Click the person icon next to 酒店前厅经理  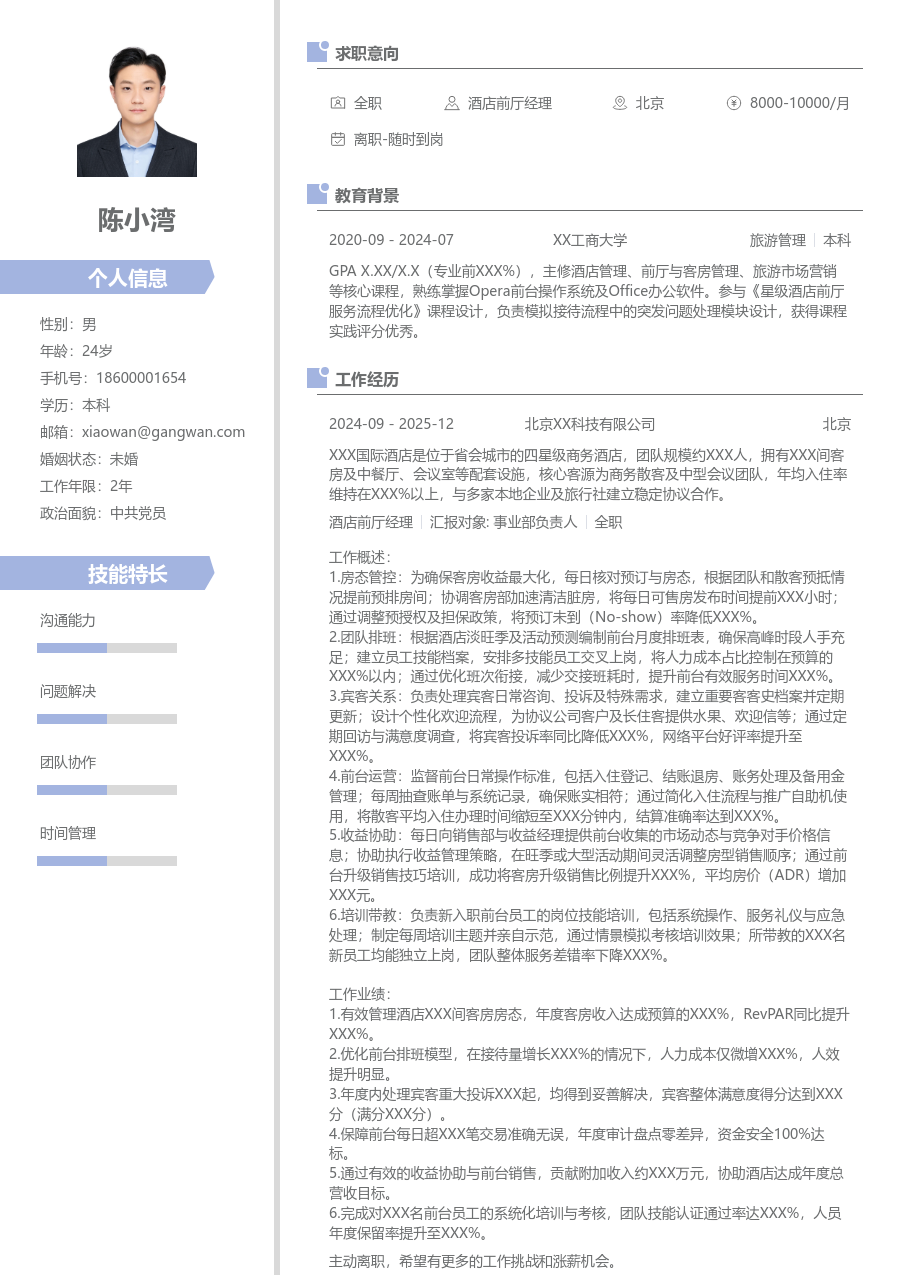[452, 103]
